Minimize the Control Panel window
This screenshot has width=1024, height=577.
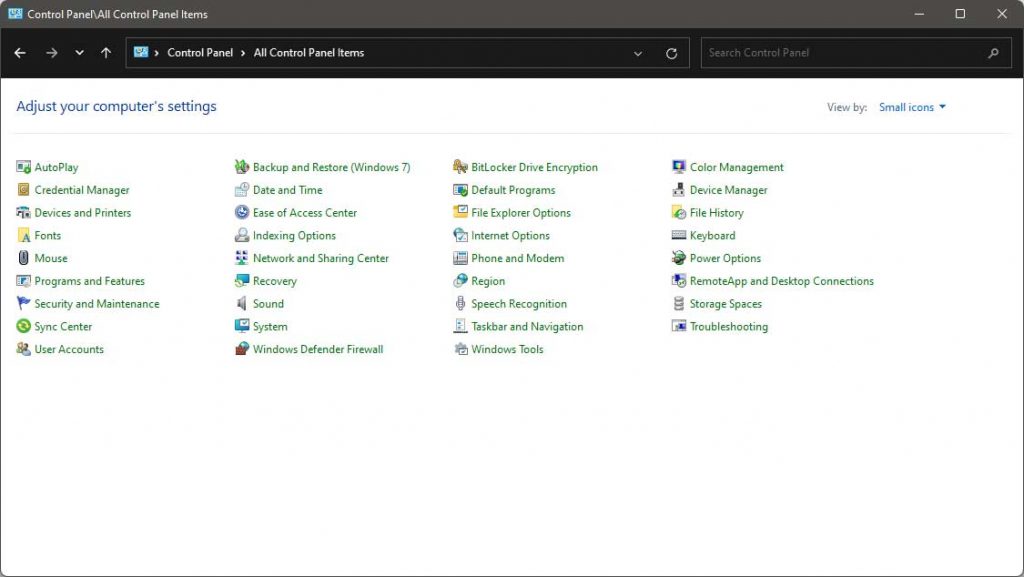coord(919,14)
